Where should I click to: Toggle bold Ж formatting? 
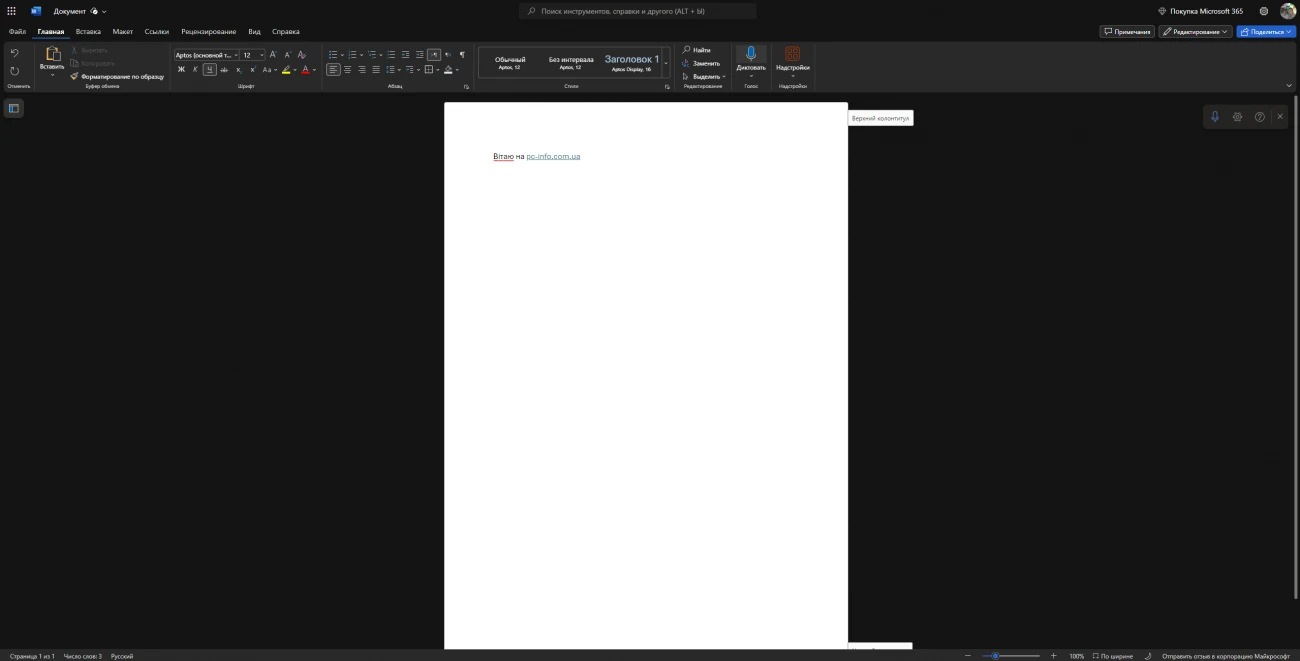click(x=181, y=70)
